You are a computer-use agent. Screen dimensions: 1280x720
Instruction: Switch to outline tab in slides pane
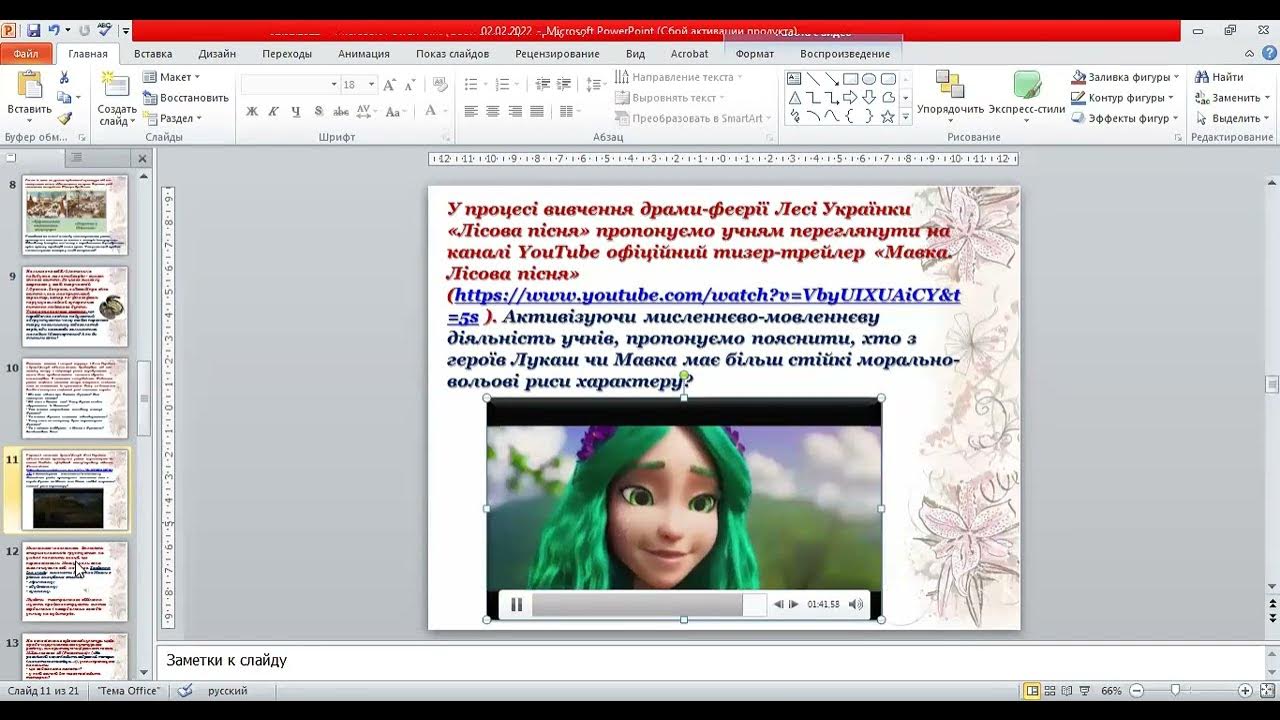coord(76,158)
